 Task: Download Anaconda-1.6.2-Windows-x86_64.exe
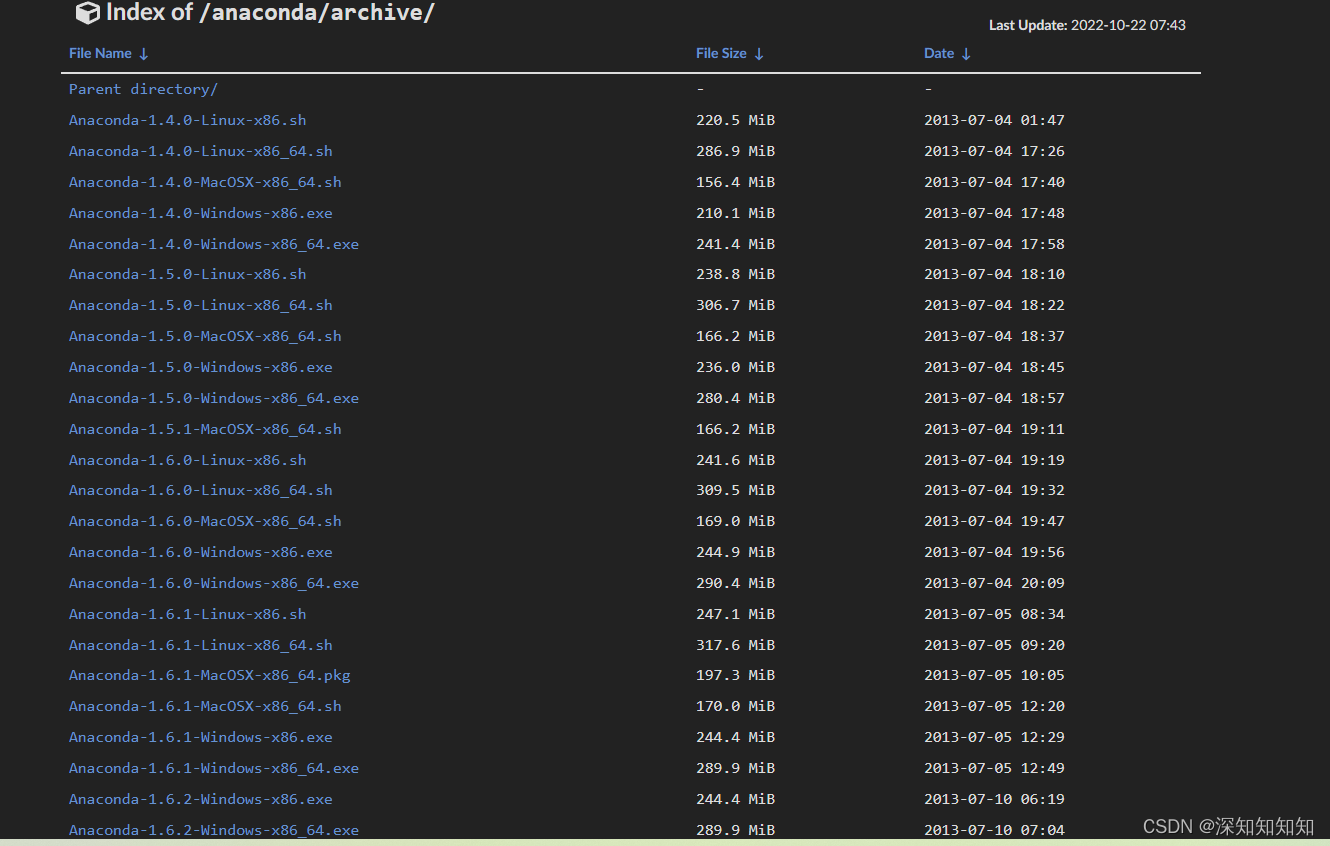tap(214, 830)
